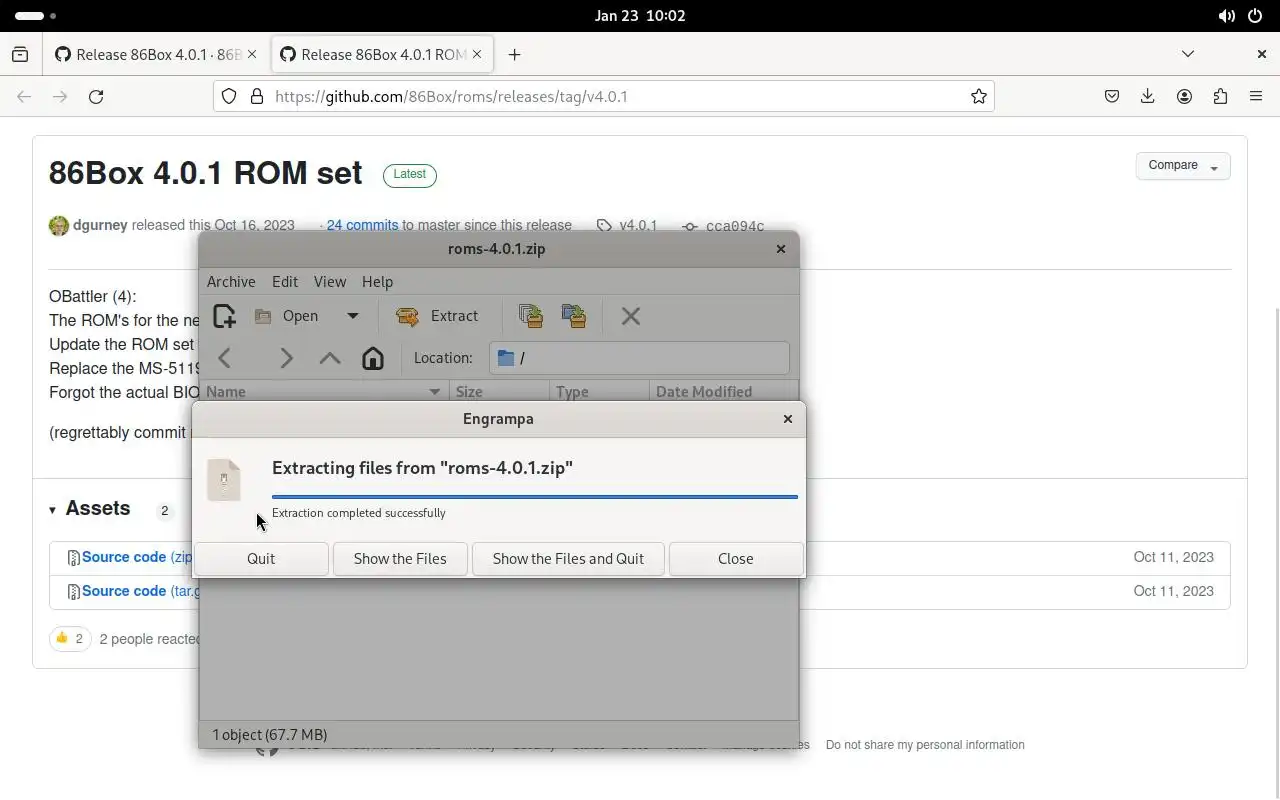The width and height of the screenshot is (1280, 800).
Task: Open the Firefox hamburger menu
Action: (x=1256, y=97)
